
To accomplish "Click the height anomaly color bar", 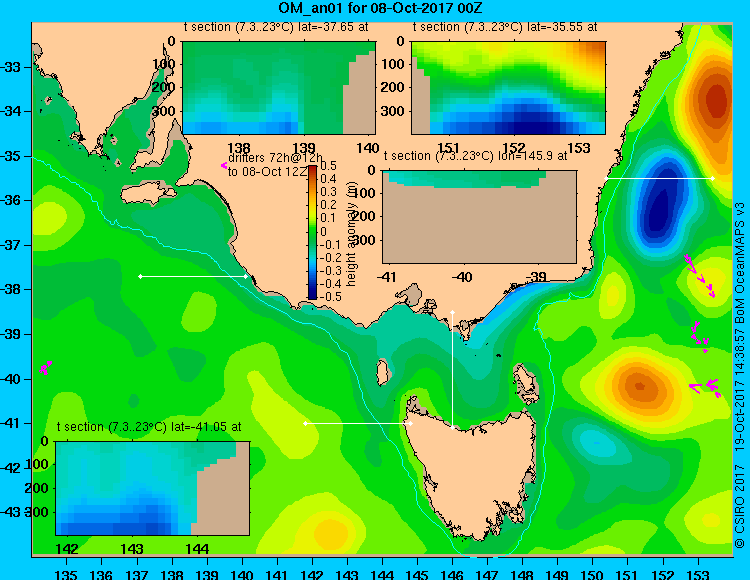I will pos(312,232).
